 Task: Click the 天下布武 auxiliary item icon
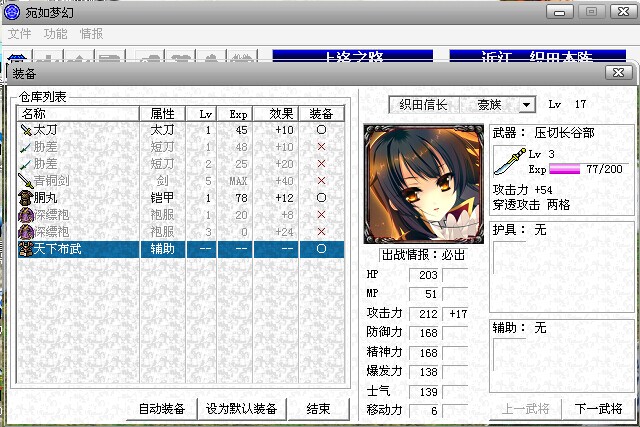(x=26, y=249)
